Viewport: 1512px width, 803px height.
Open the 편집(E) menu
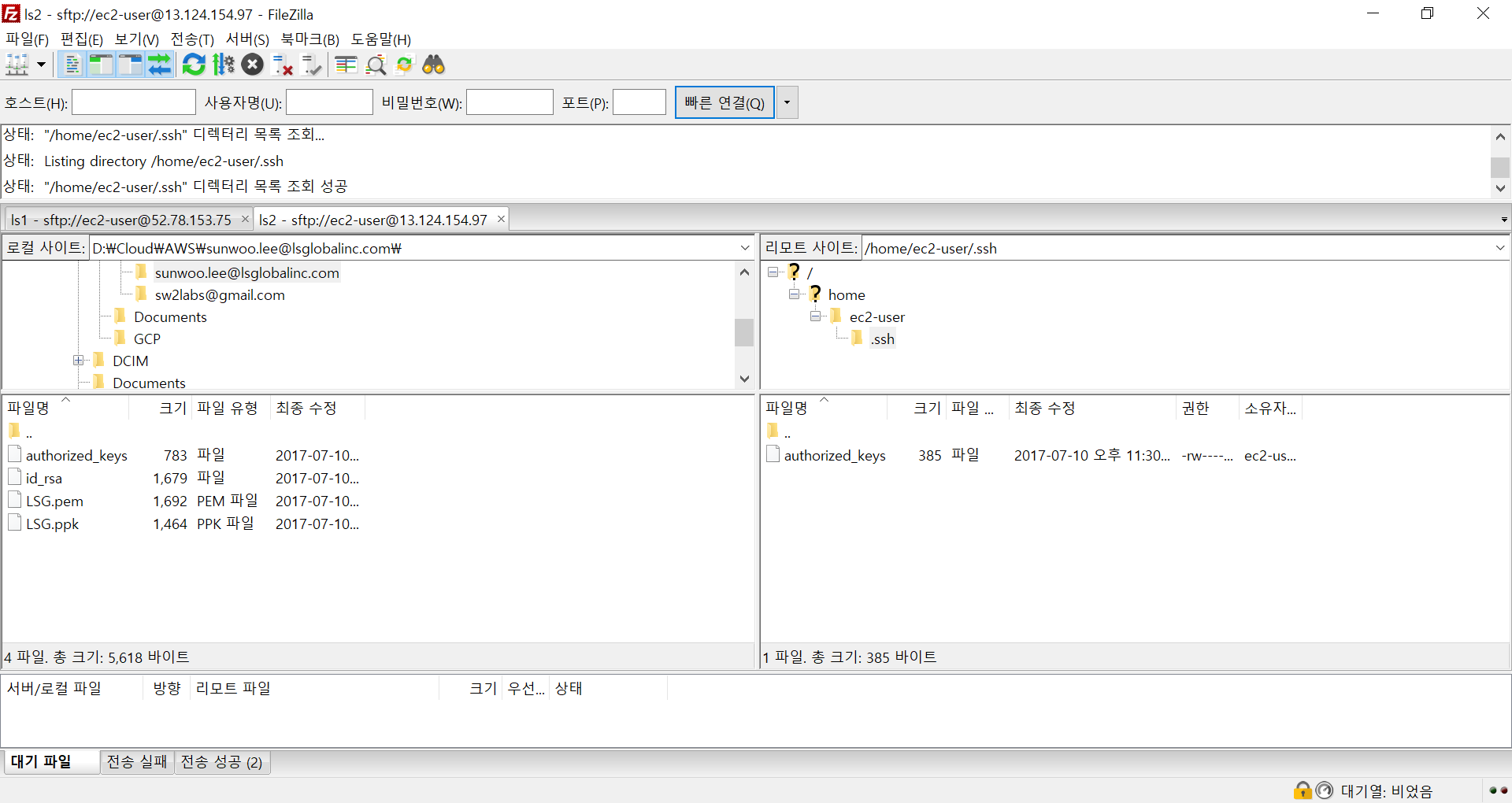click(x=82, y=39)
